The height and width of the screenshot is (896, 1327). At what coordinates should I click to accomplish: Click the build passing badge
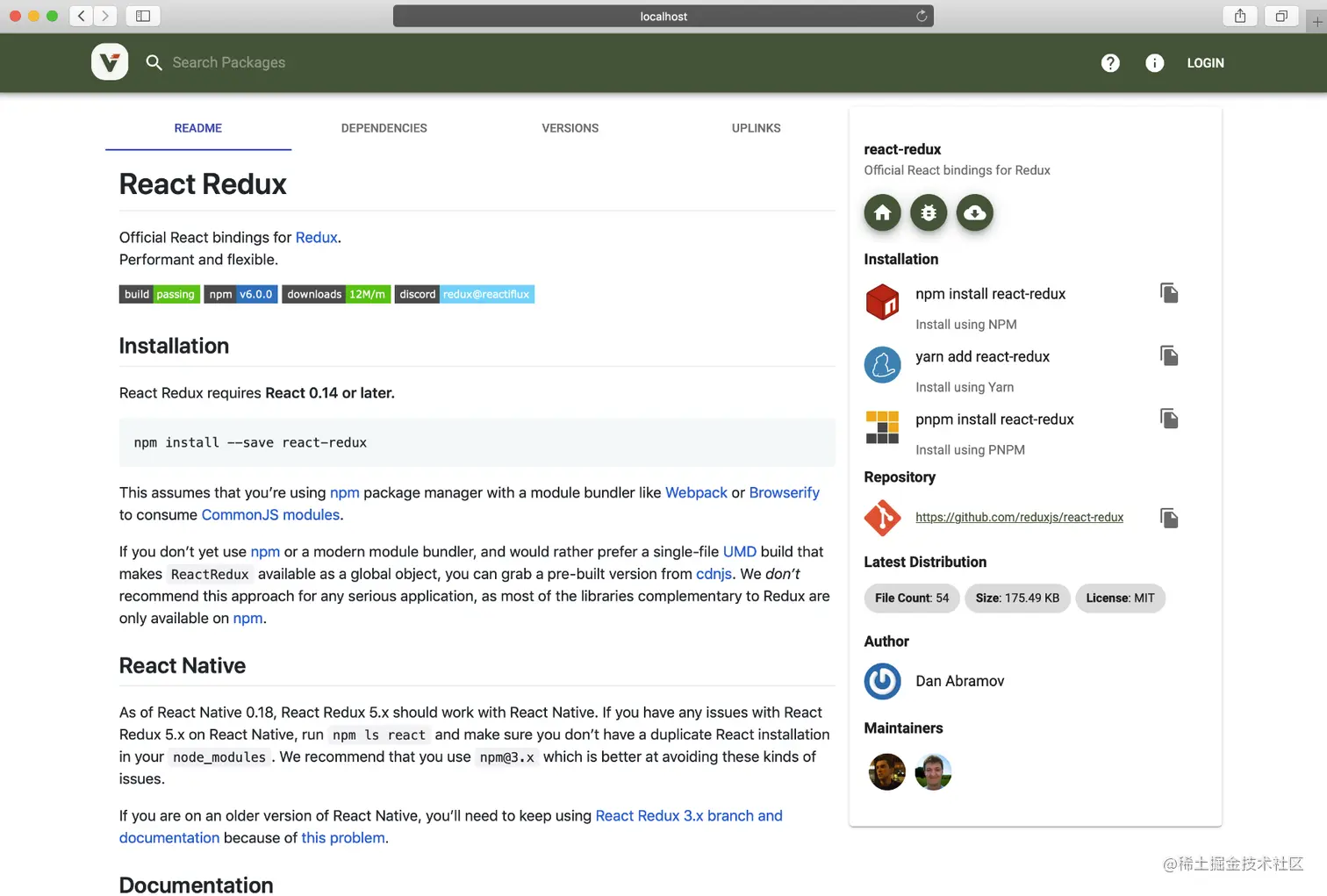click(159, 294)
